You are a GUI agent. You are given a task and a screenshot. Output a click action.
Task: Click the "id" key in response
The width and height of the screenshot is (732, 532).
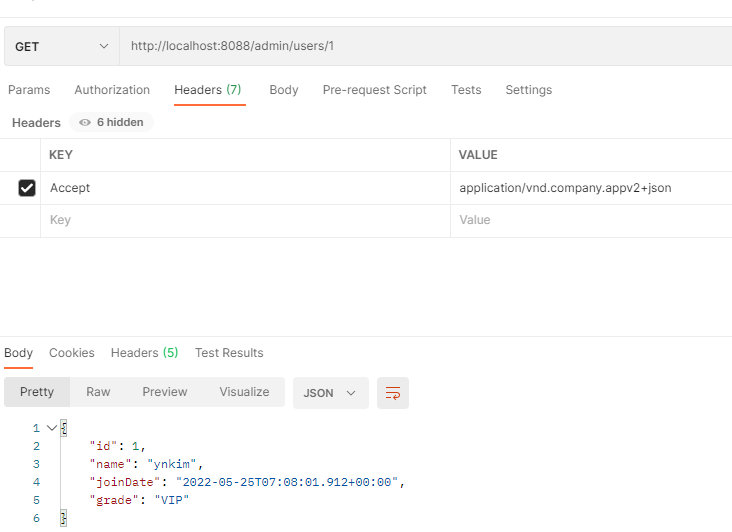[103, 446]
